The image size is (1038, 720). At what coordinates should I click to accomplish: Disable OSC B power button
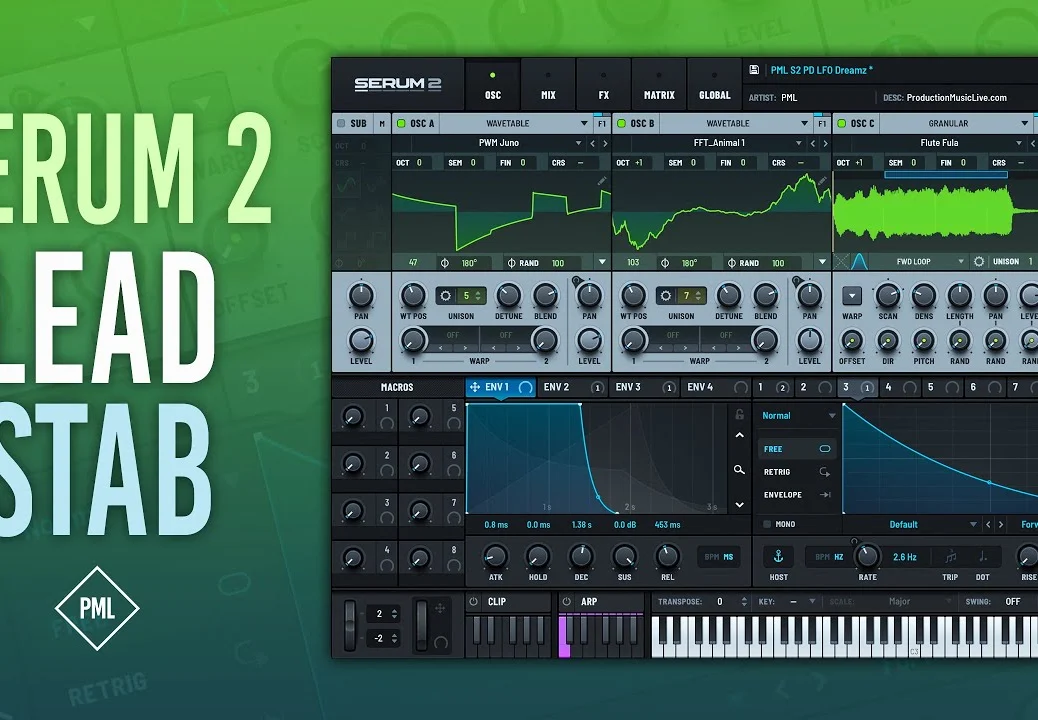tap(621, 123)
